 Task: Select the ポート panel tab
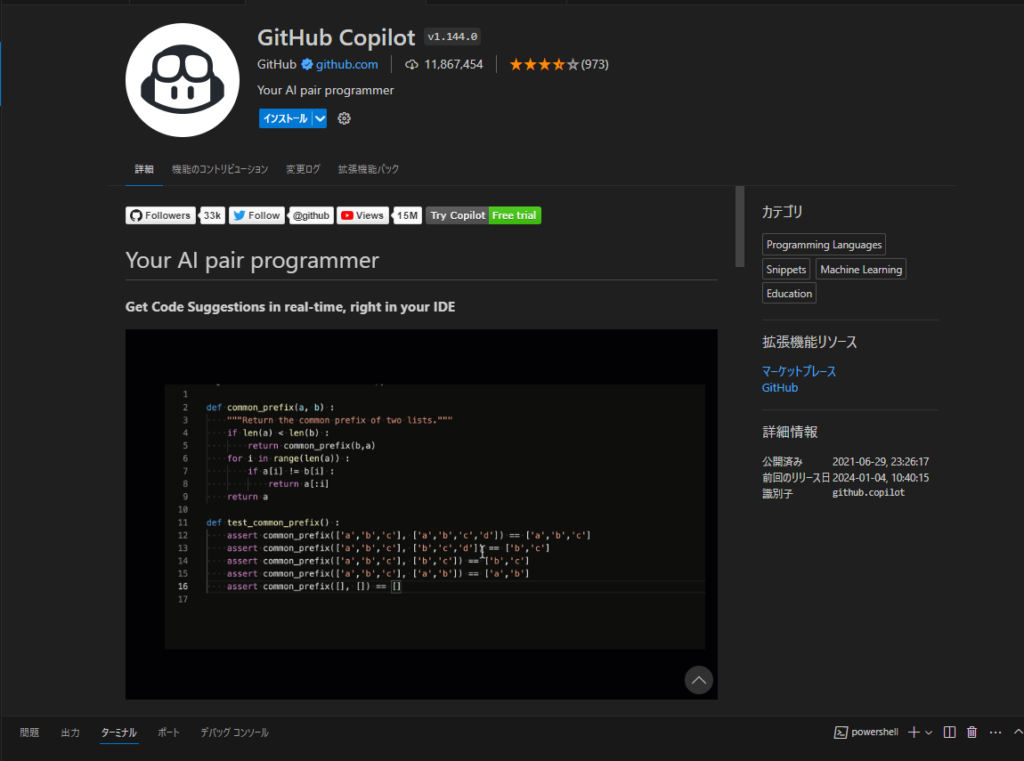click(x=168, y=732)
